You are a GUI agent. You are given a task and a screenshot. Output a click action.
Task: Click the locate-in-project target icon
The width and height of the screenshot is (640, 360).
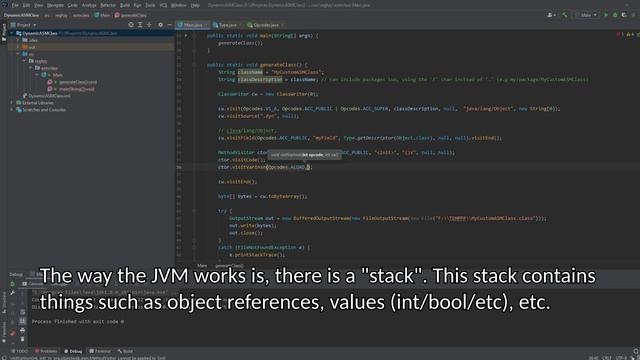[x=131, y=25]
